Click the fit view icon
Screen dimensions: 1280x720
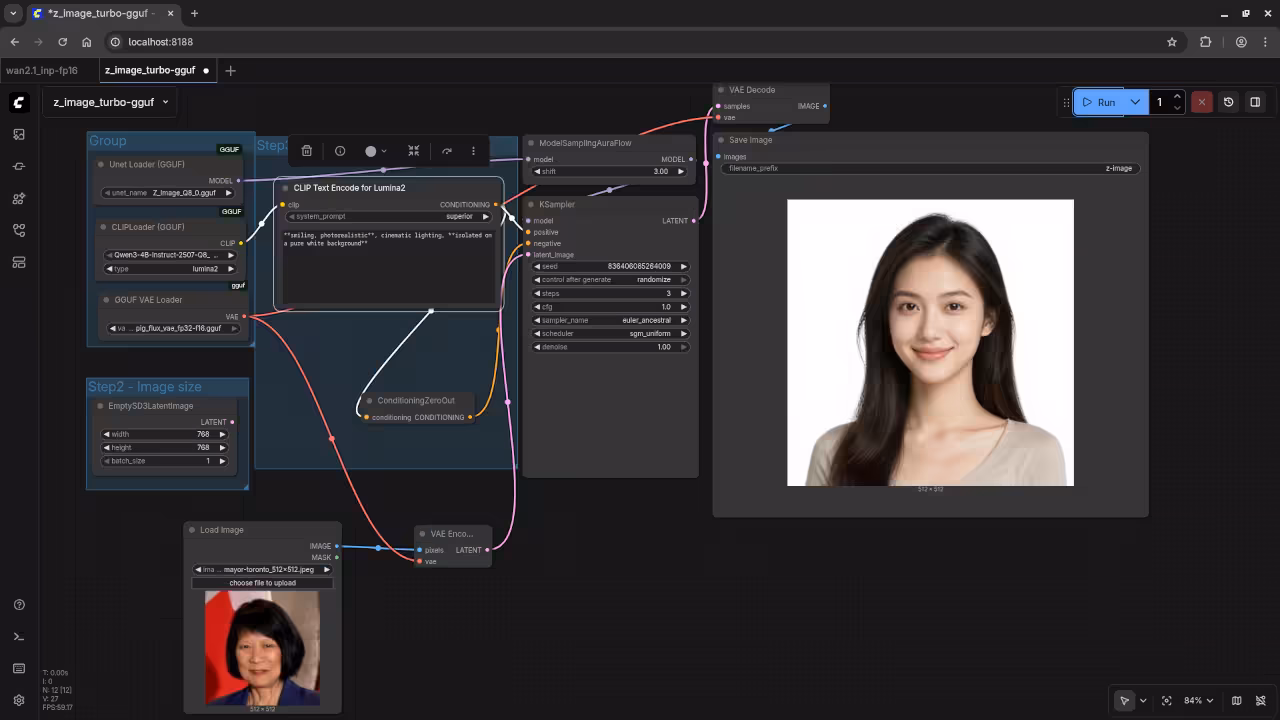pos(1167,701)
